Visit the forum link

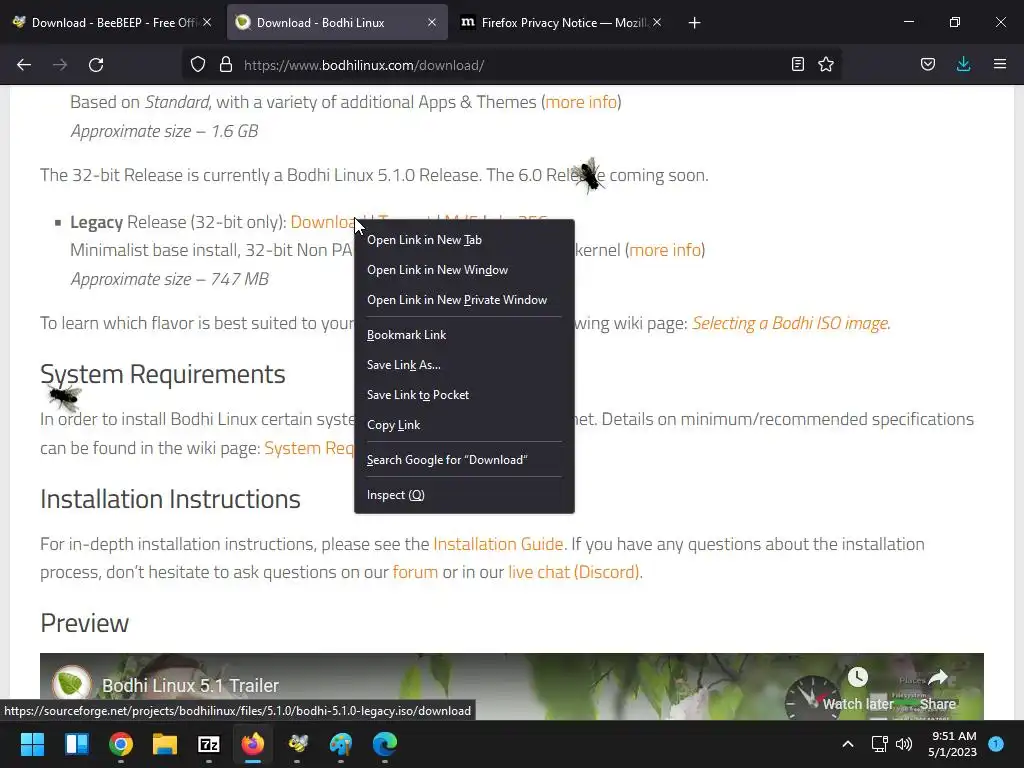(x=415, y=572)
